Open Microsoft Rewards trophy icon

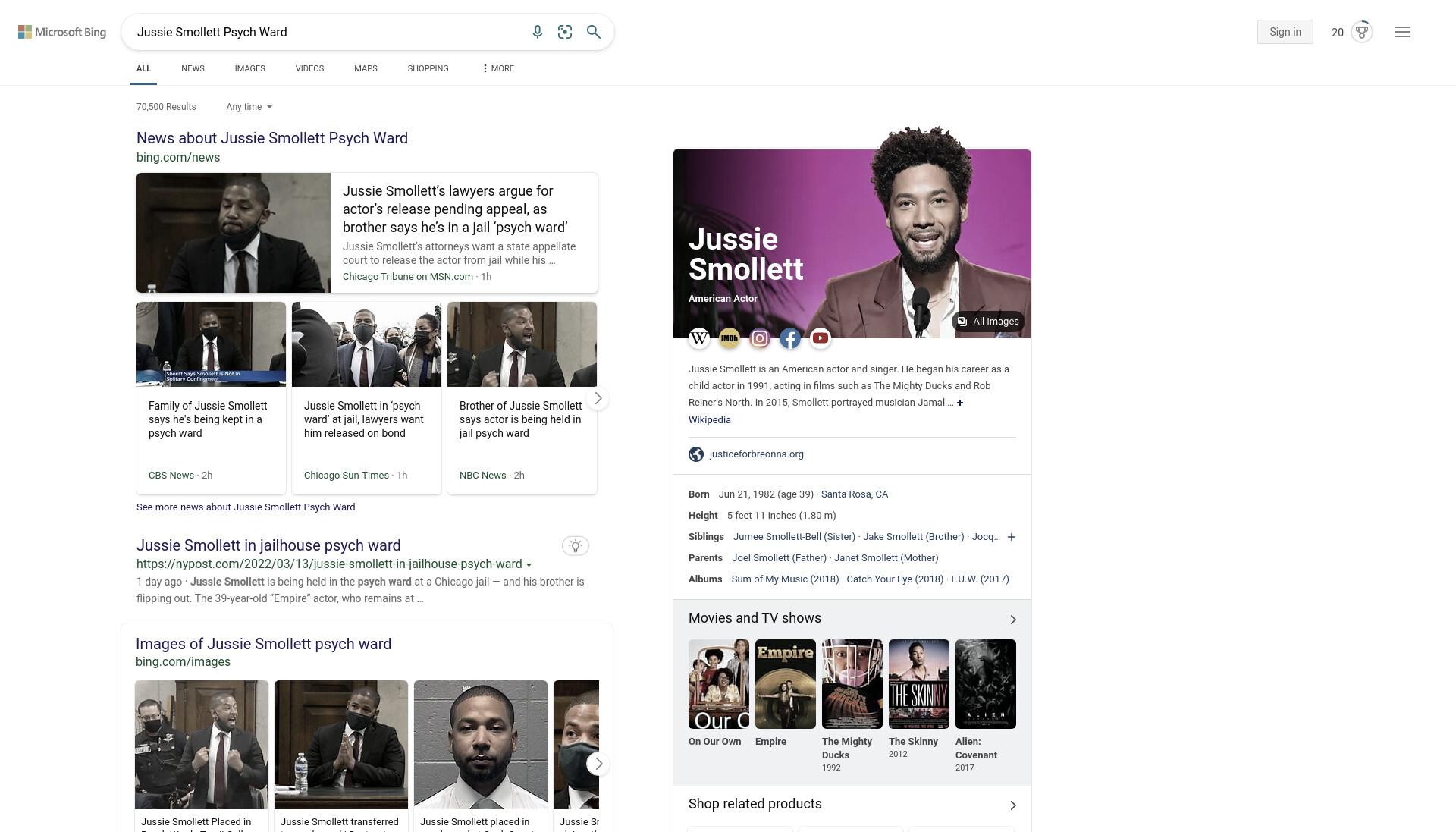click(1362, 32)
